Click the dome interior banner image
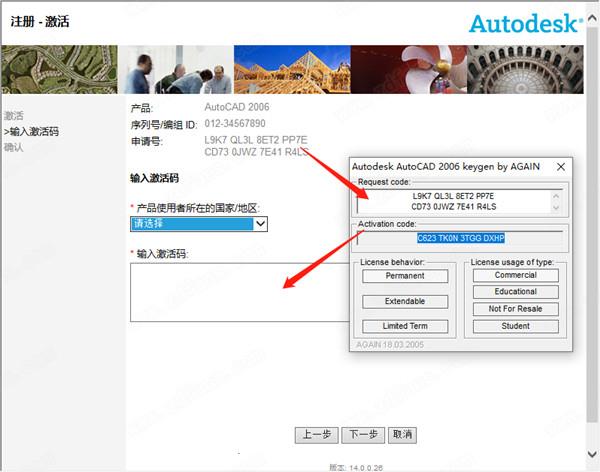This screenshot has height=472, width=600. click(x=525, y=69)
